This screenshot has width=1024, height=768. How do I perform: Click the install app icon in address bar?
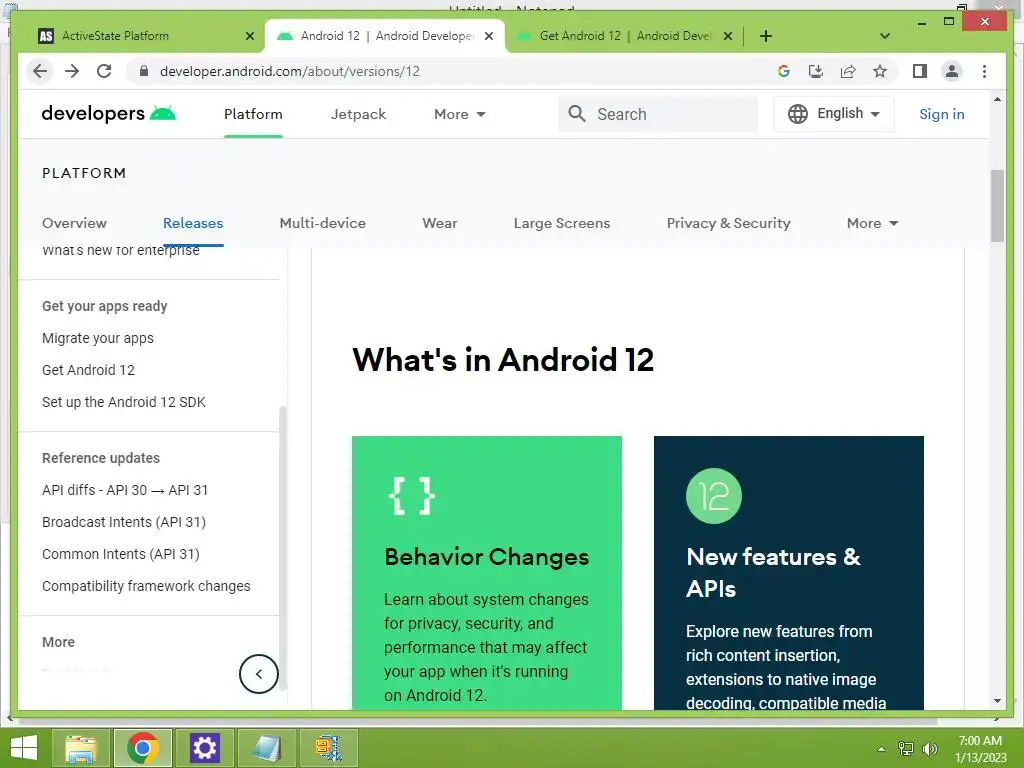816,71
